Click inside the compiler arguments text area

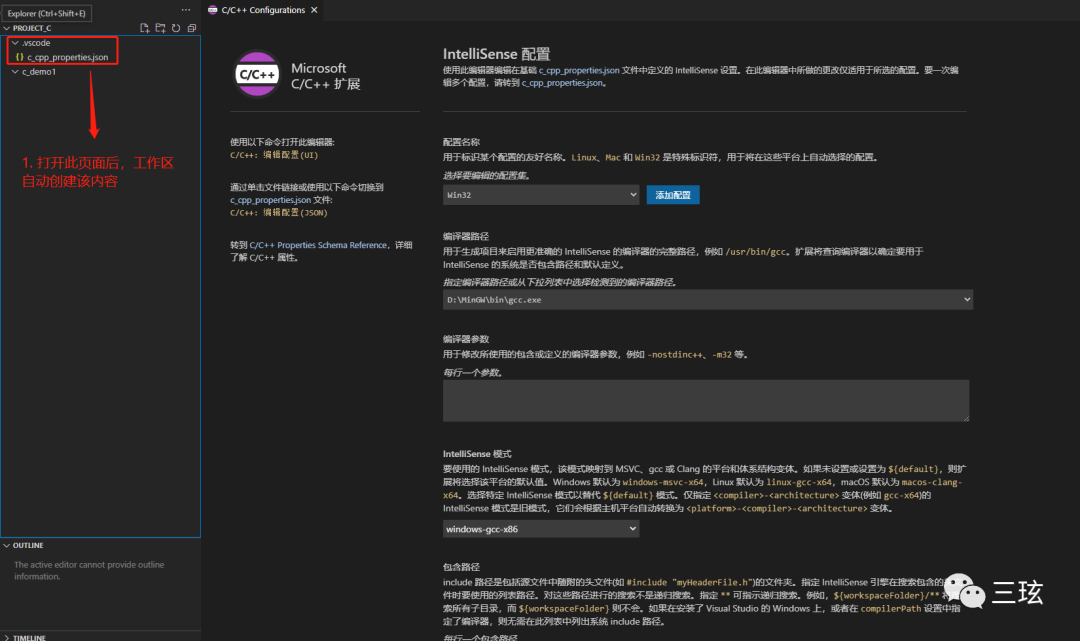(706, 400)
